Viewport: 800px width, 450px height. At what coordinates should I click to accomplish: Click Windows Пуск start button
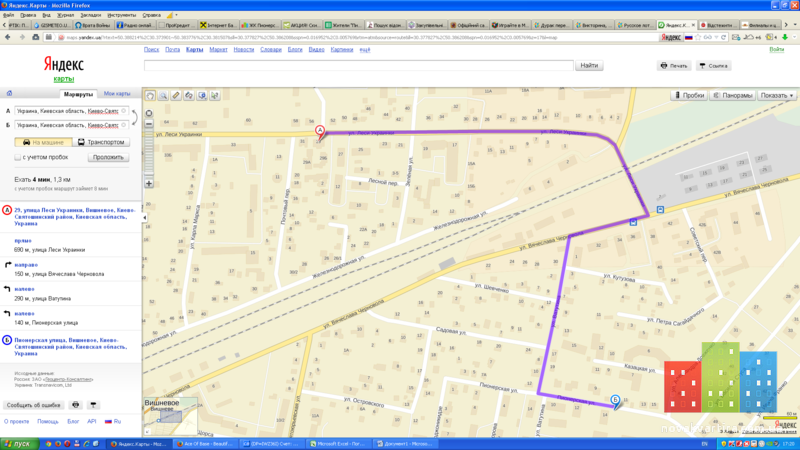tap(19, 444)
